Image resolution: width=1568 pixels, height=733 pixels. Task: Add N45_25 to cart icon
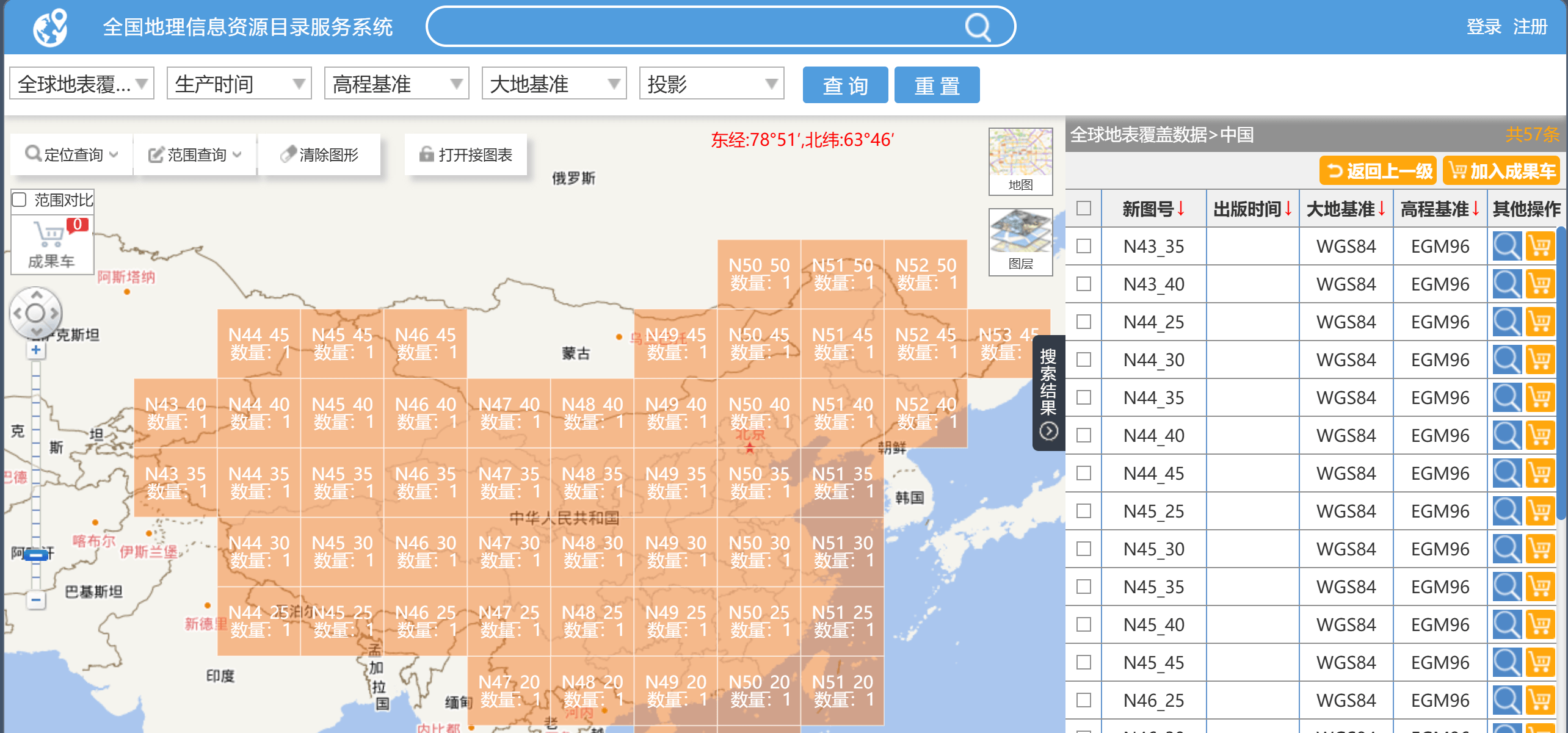click(x=1540, y=511)
